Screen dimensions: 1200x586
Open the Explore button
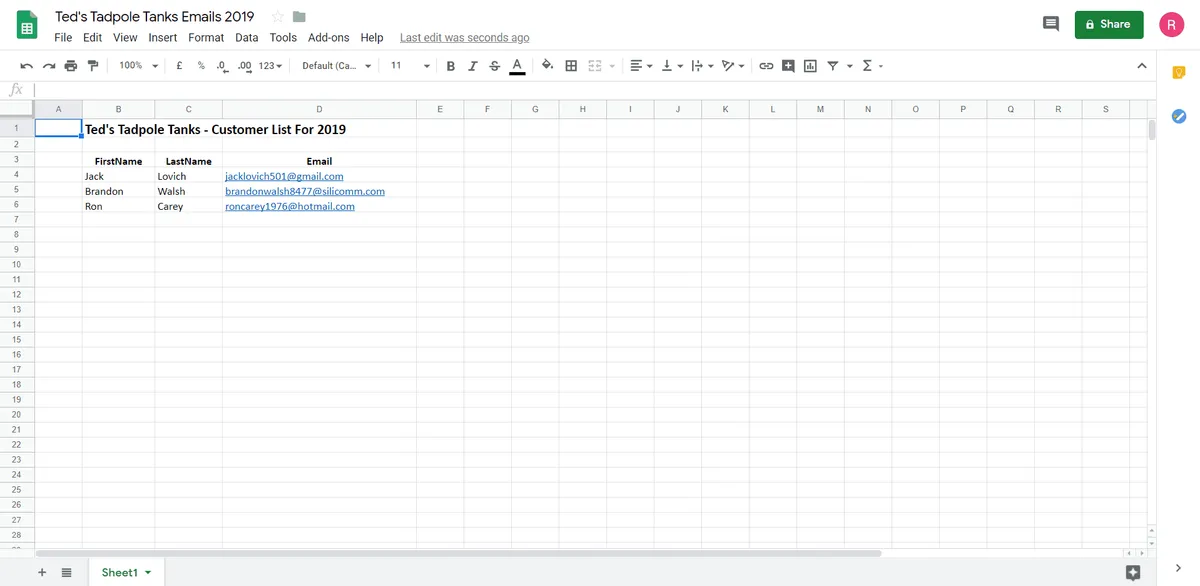(x=1133, y=572)
